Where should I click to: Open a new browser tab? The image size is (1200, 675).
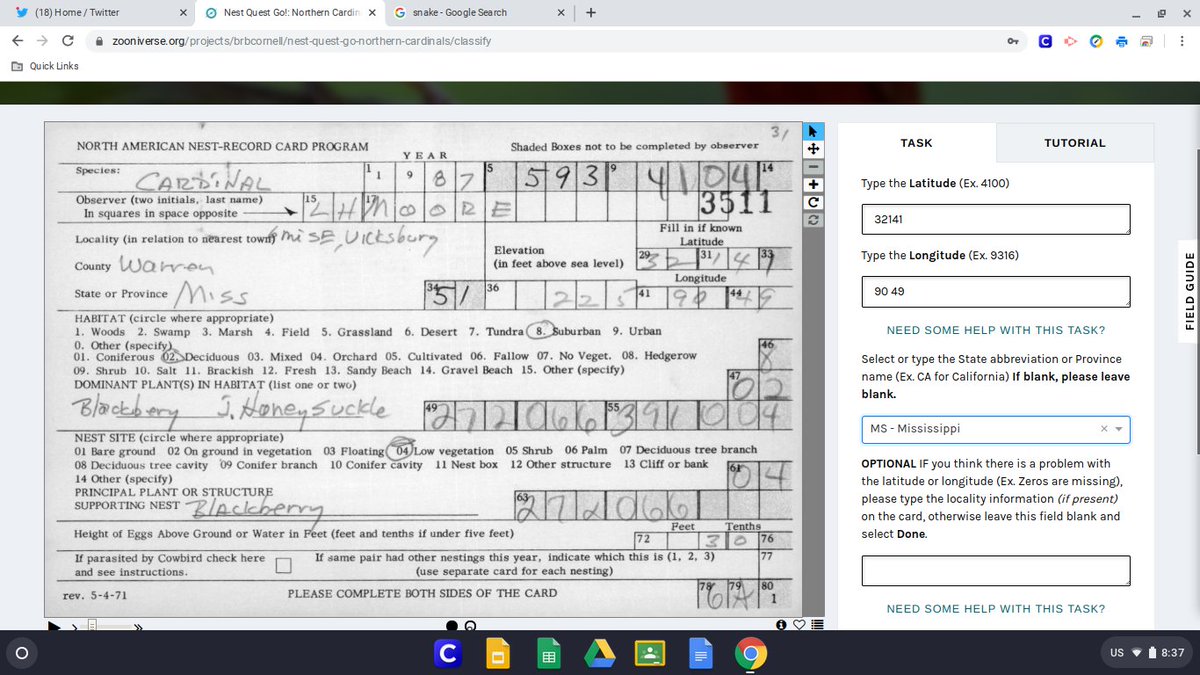(591, 13)
